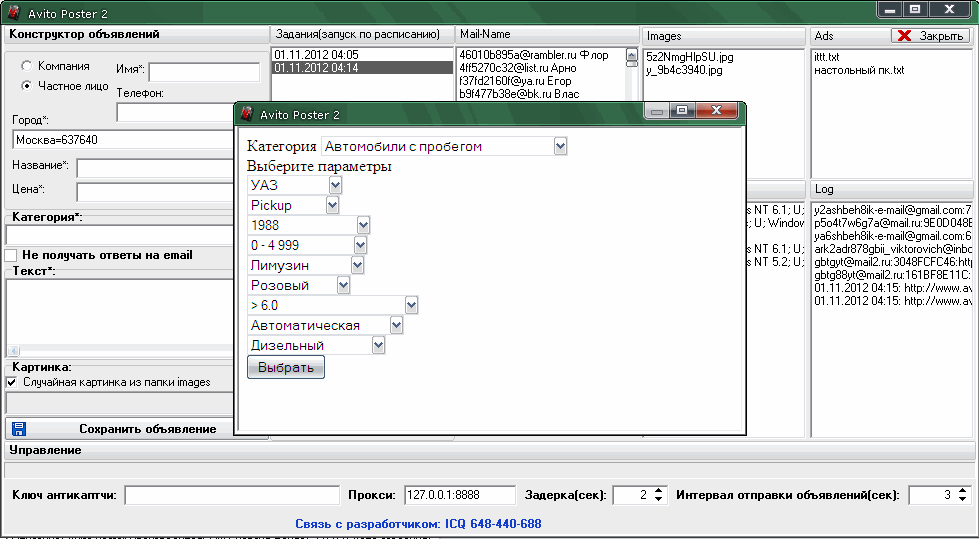Toggle Не получать ответы на email checkbox
Image resolution: width=979 pixels, height=539 pixels.
(x=11, y=255)
